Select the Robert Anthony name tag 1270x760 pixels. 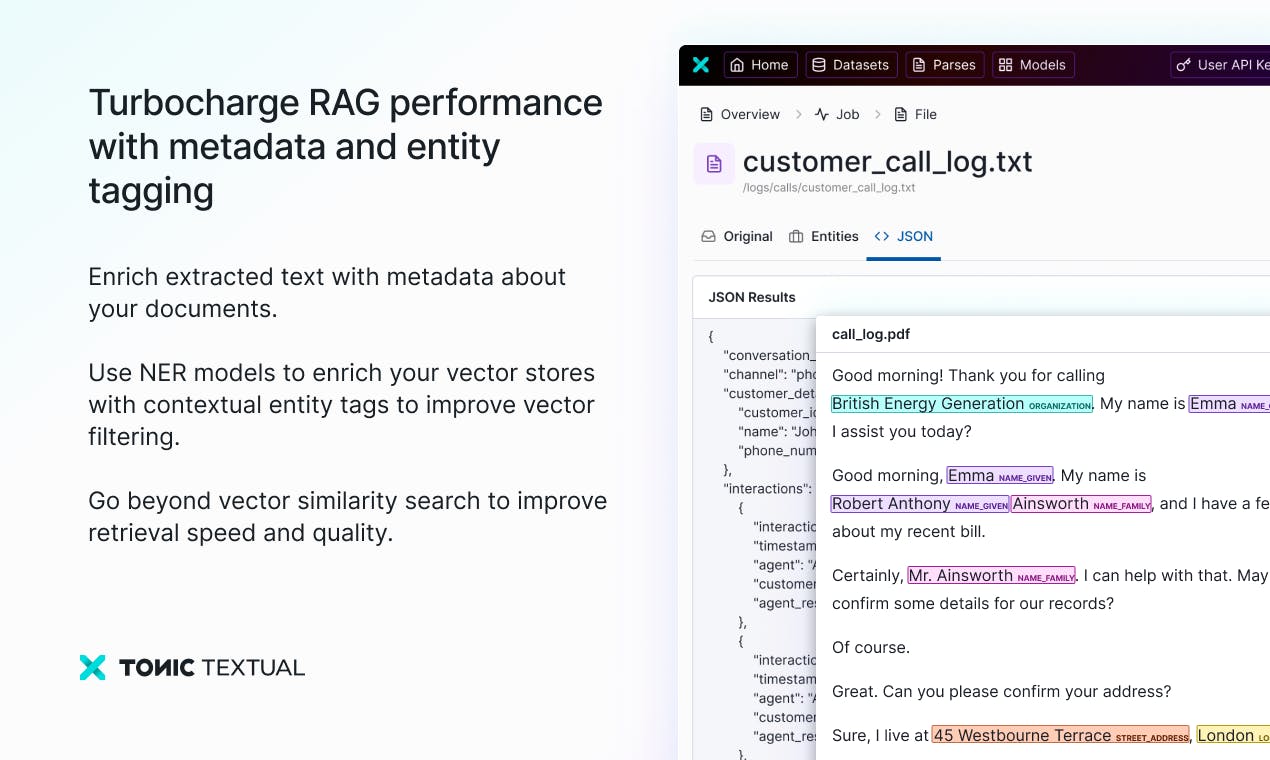click(920, 504)
